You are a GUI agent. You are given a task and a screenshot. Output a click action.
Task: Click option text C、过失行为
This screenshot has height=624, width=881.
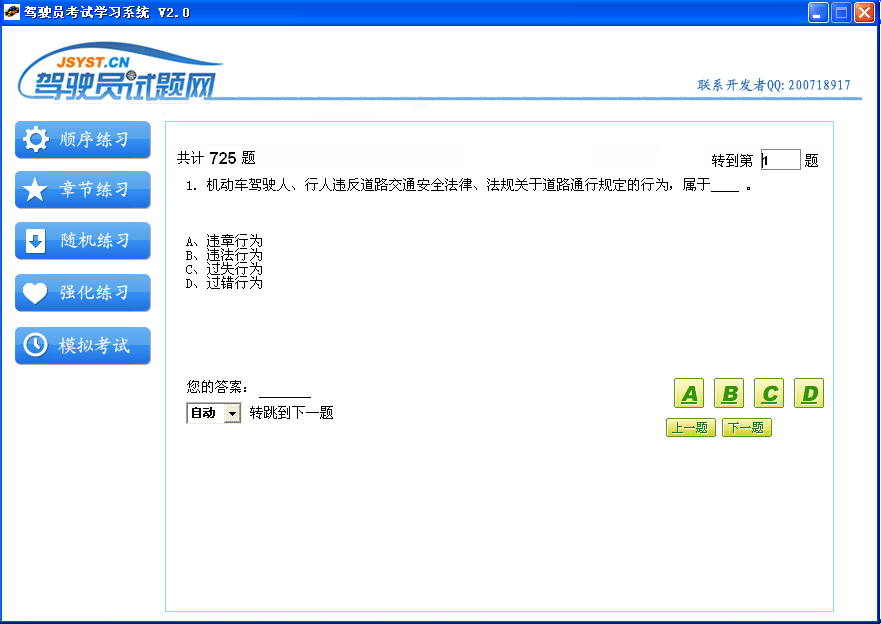[x=224, y=269]
